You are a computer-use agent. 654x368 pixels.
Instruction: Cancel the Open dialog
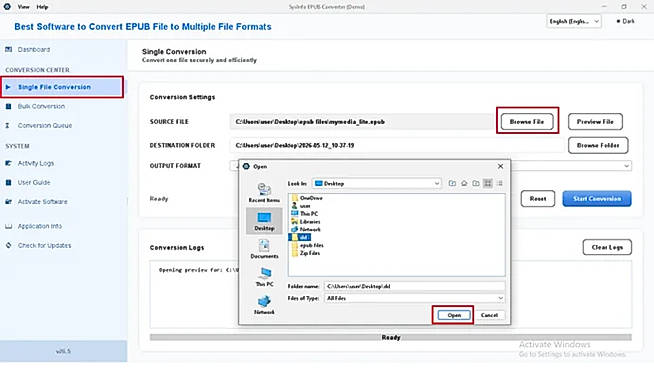coord(489,315)
